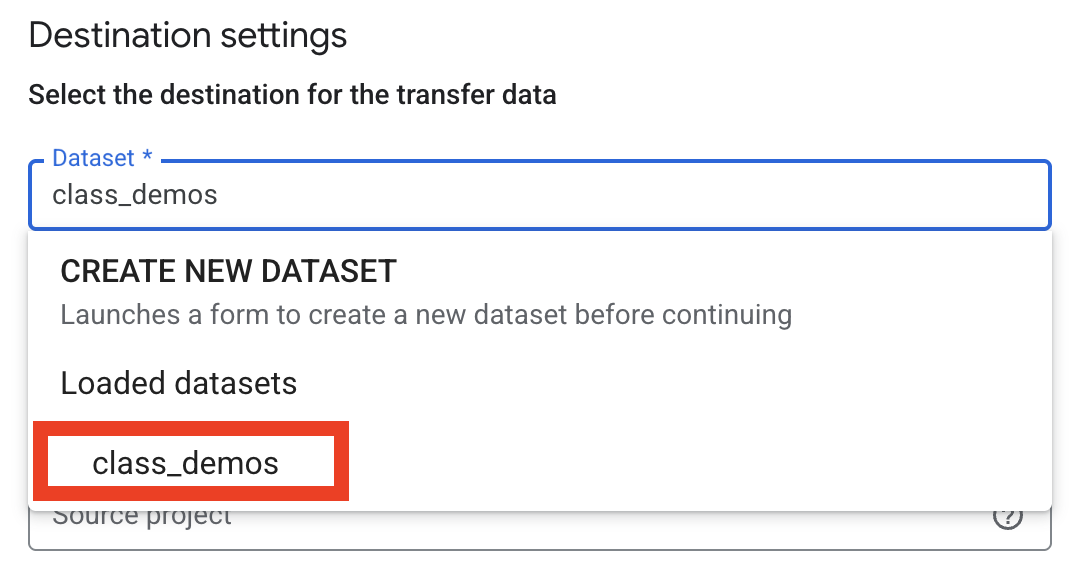Place cursor in class_demos typed text

tap(134, 194)
